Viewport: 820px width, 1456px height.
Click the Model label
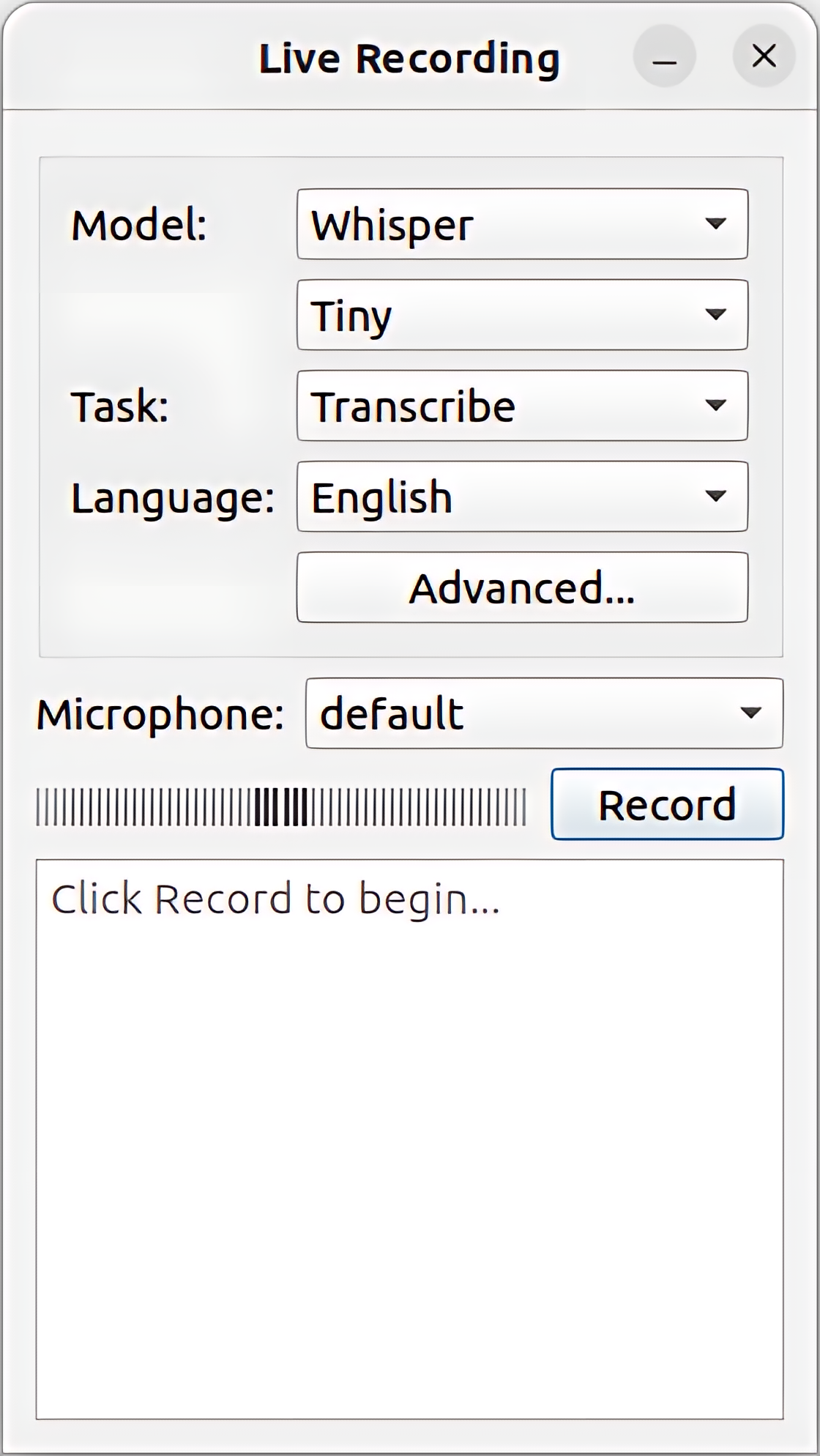coord(139,225)
